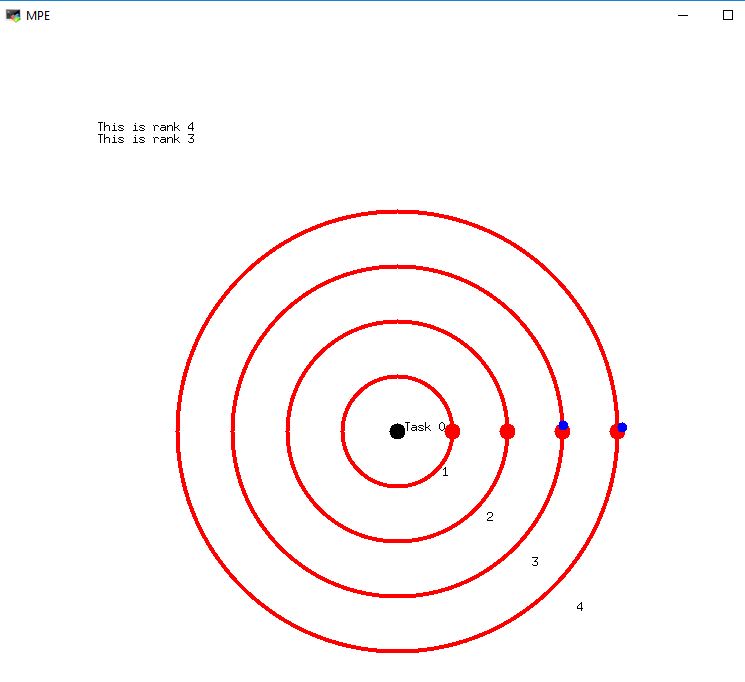This screenshot has width=745, height=682.
Task: Select the ring label number 4
Action: (x=580, y=607)
